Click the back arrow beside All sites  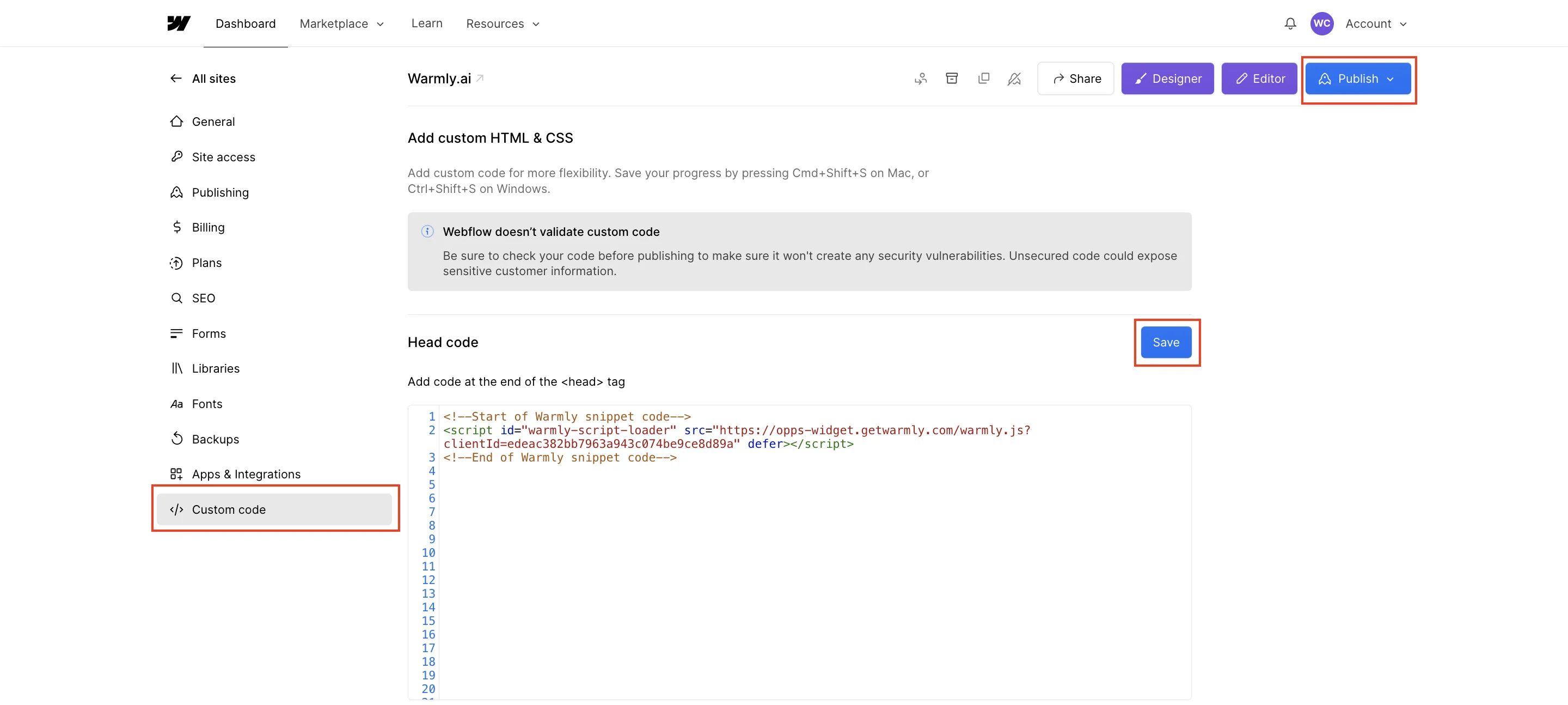pos(176,78)
